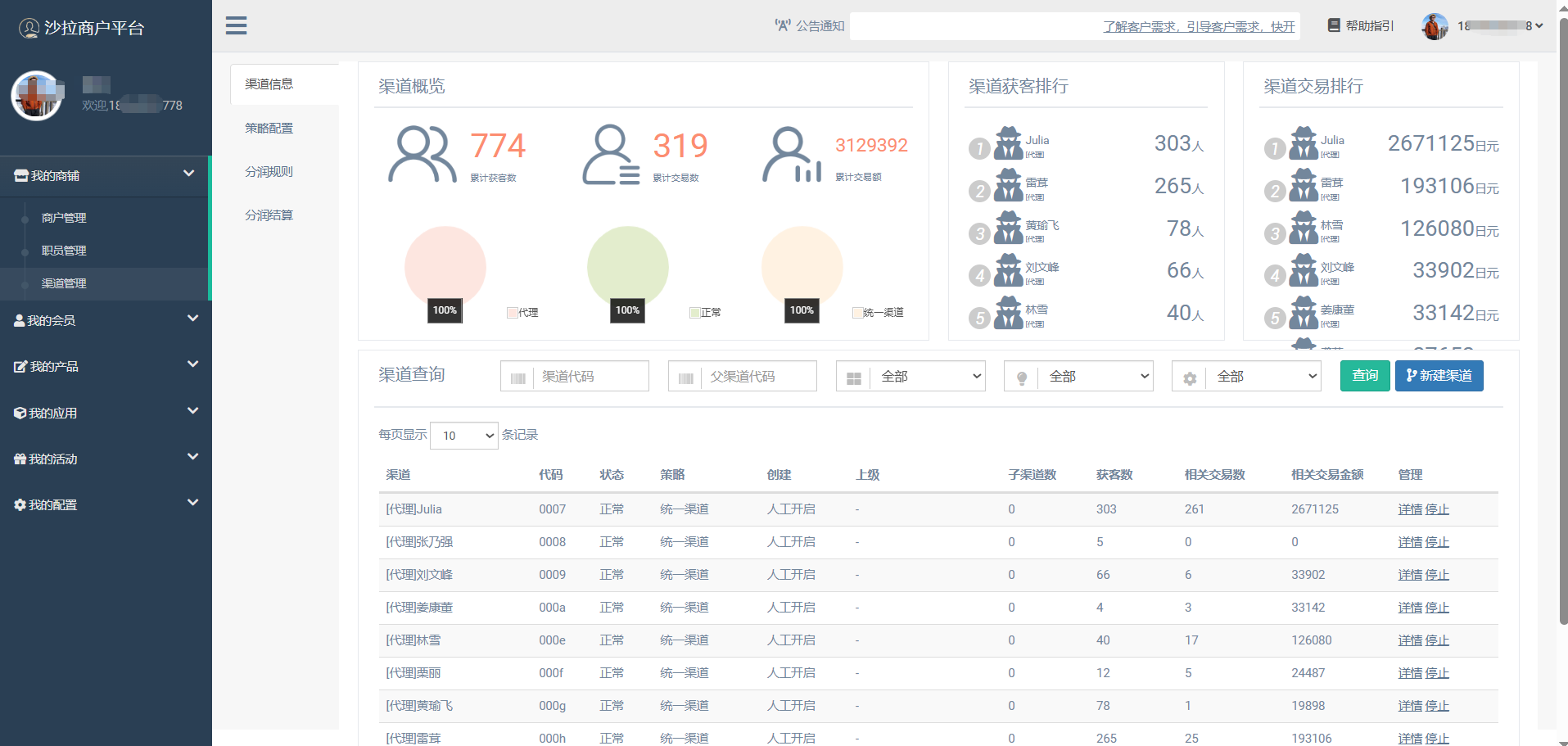
Task: Toggle the hamburger sidebar menu icon
Action: (x=237, y=25)
